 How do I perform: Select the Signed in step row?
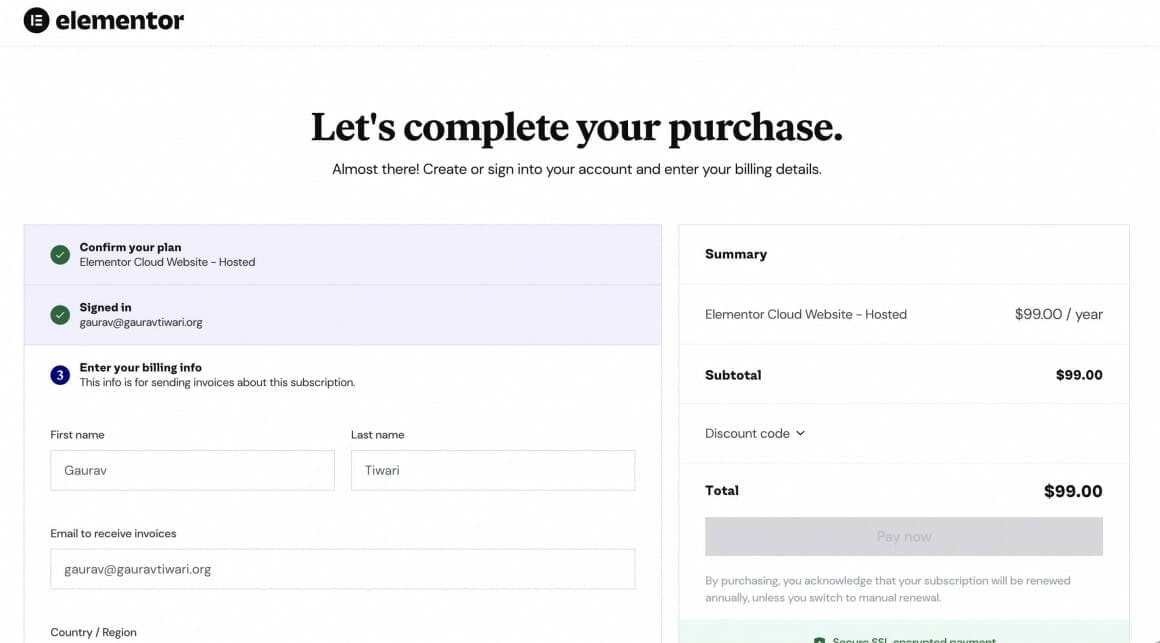click(x=342, y=314)
